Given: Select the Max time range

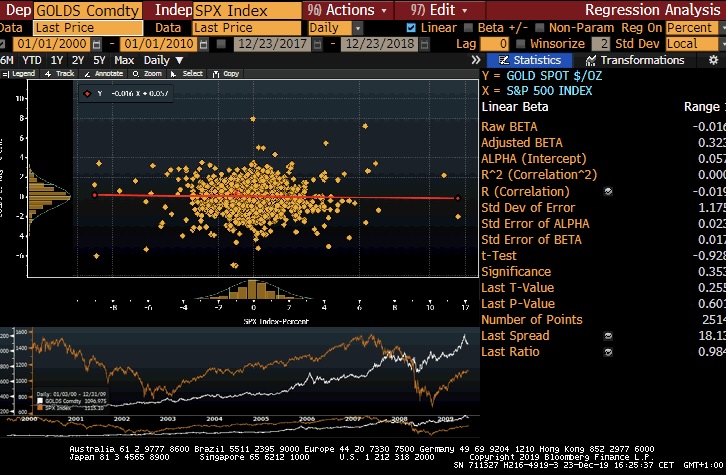Looking at the screenshot, I should (x=124, y=60).
